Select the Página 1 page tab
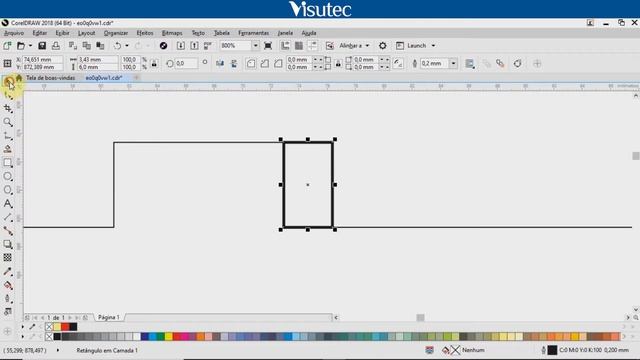 click(x=109, y=317)
